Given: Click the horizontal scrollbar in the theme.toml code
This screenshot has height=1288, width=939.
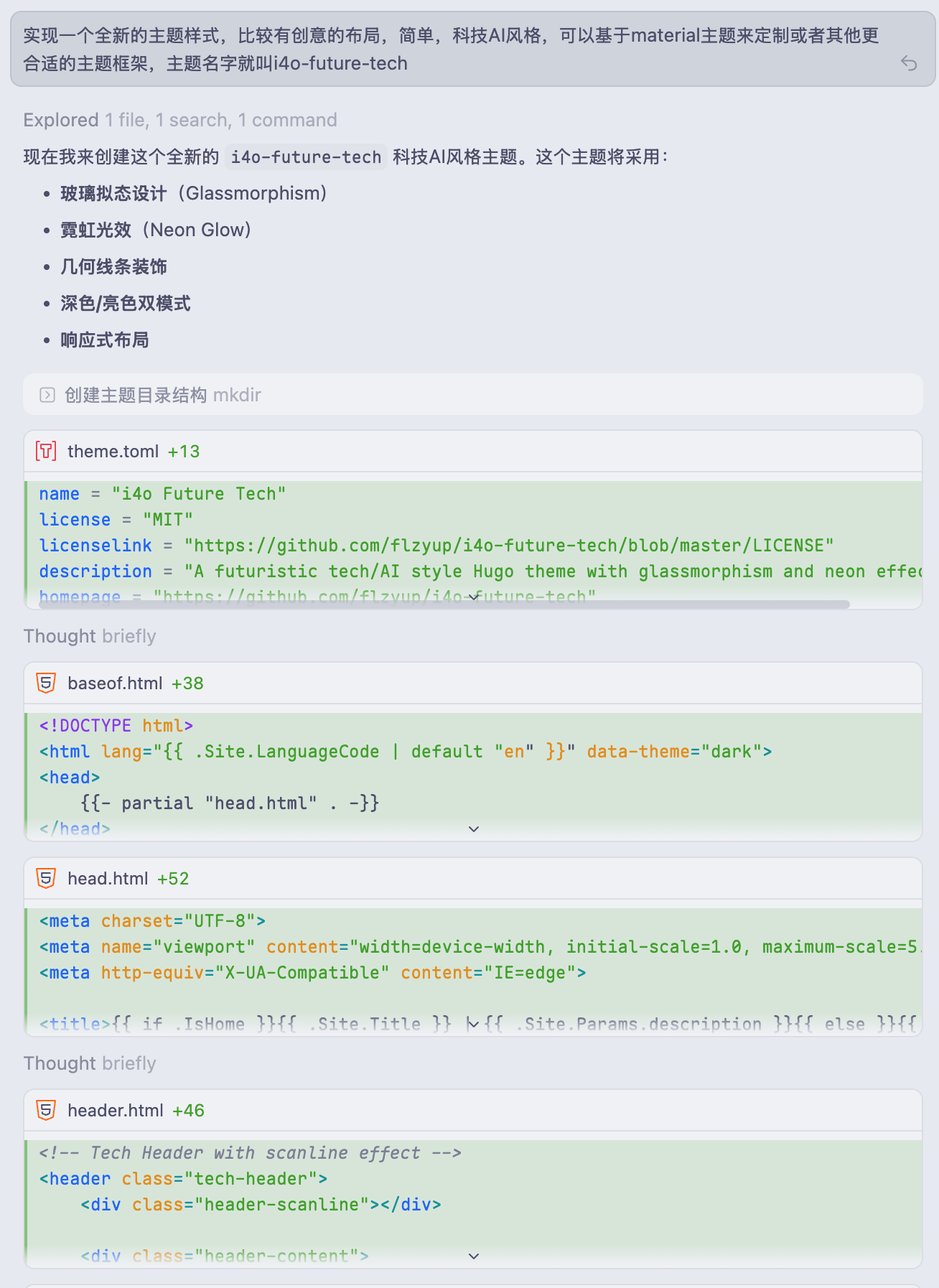Looking at the screenshot, I should [x=444, y=605].
